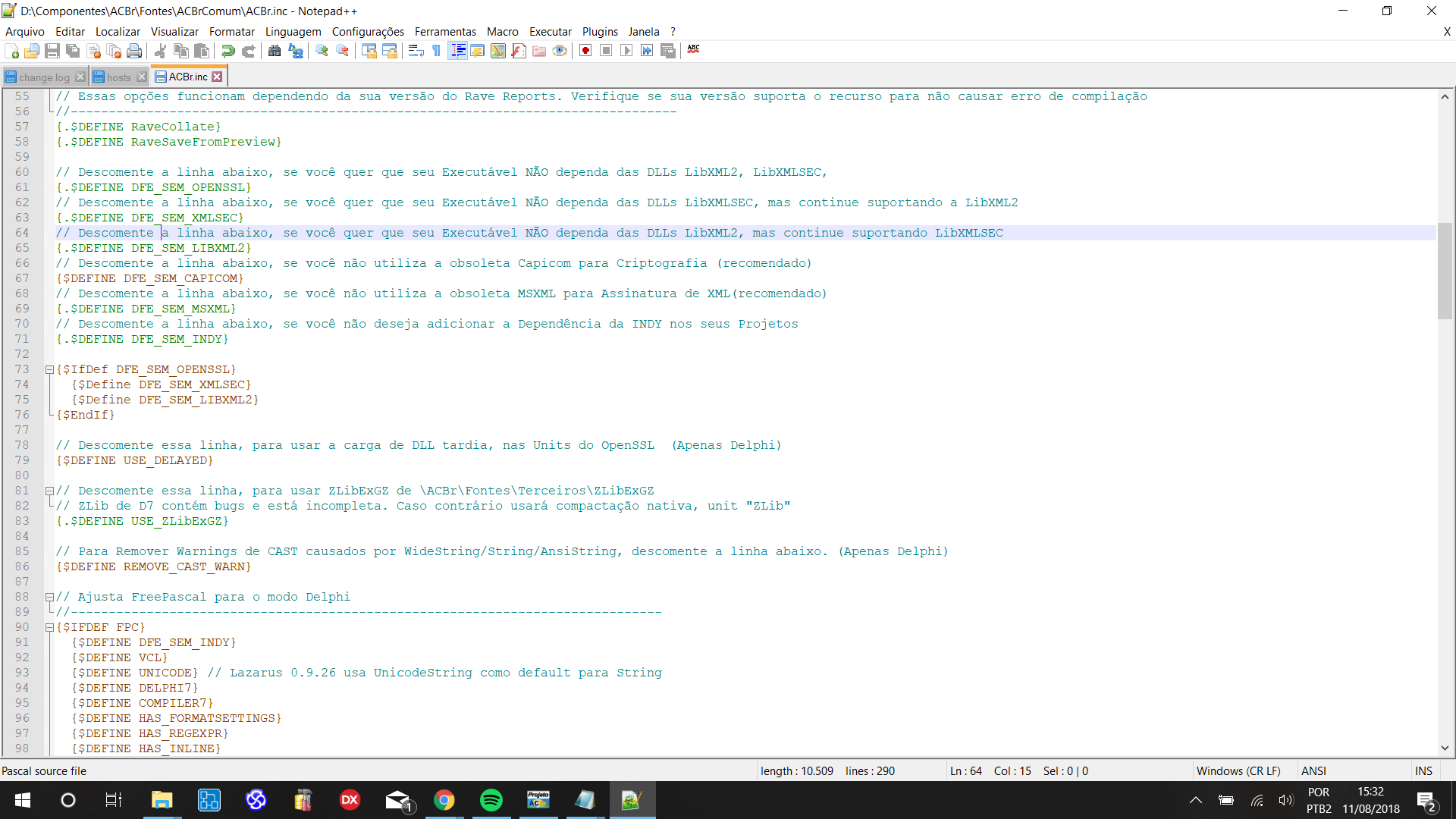Open the Localizar menu
Viewport: 1456px width, 819px height.
tap(118, 32)
